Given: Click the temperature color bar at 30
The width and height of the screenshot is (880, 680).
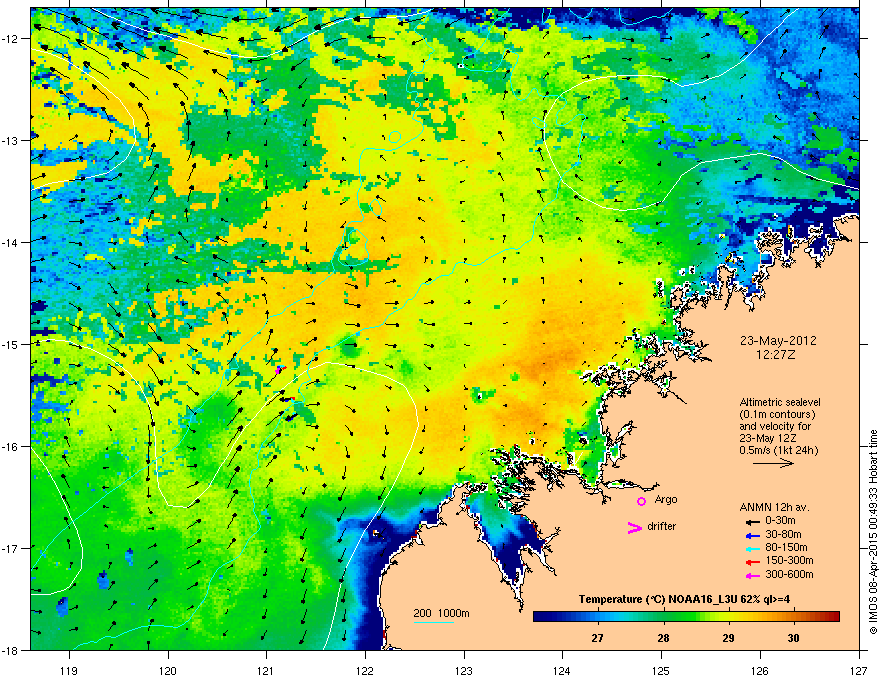Looking at the screenshot, I should [x=793, y=616].
